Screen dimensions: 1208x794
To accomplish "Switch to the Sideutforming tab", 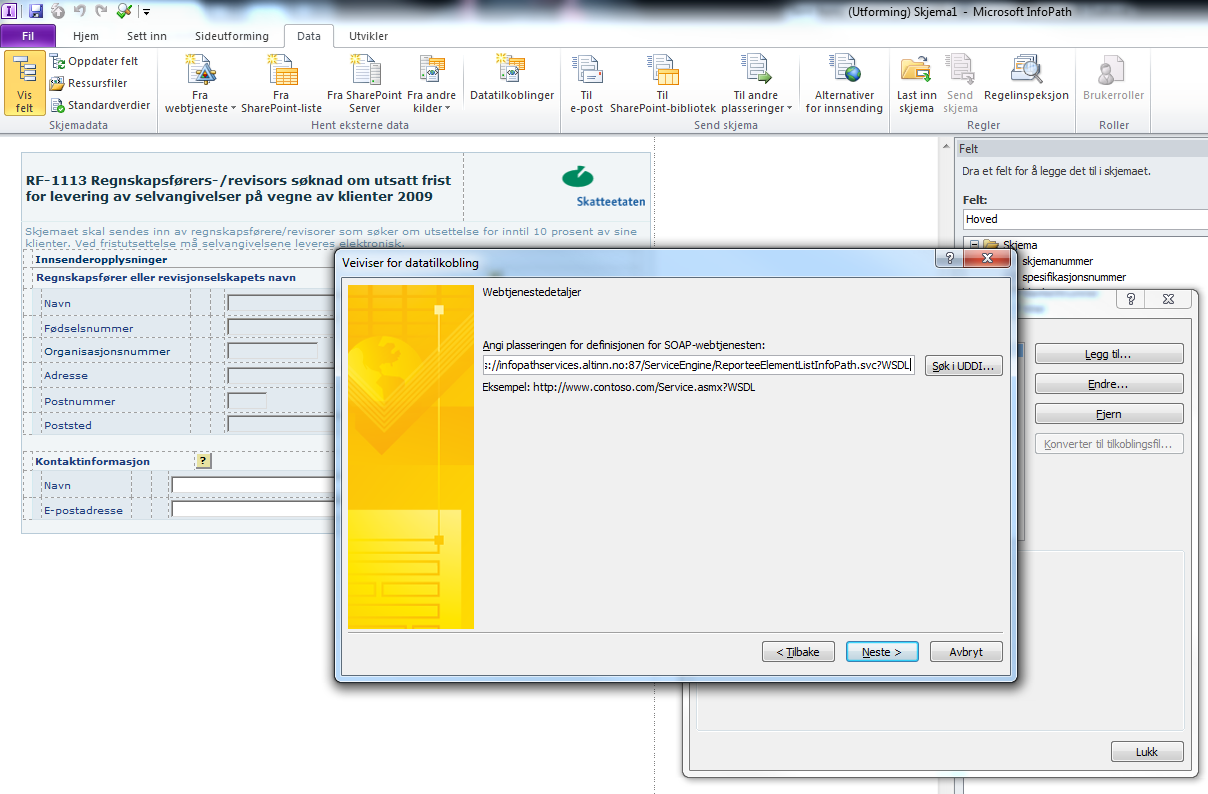I will 232,36.
